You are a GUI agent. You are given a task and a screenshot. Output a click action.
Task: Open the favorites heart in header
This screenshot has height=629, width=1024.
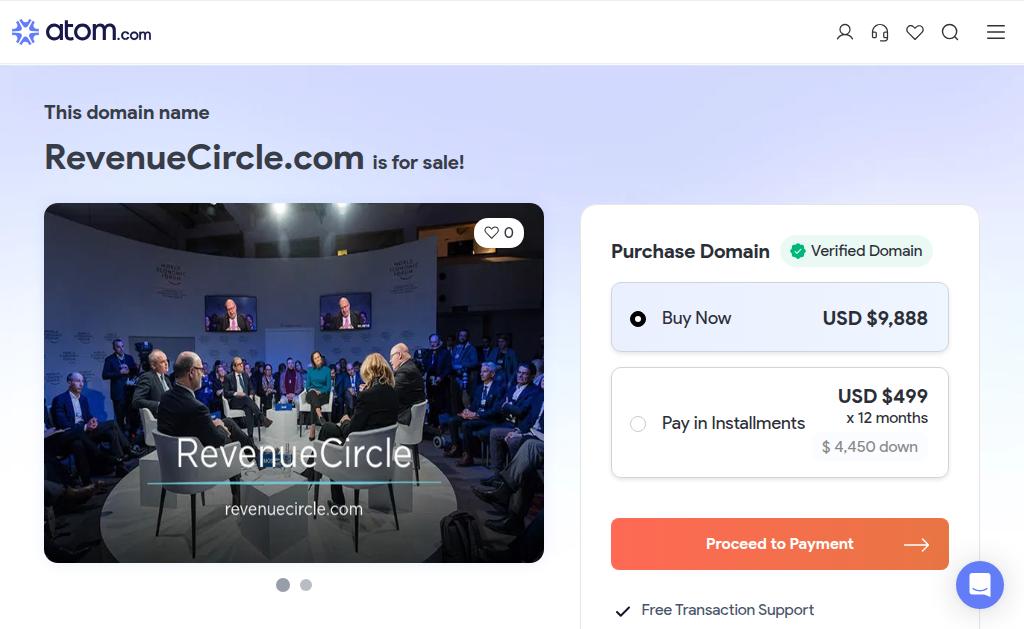pos(915,32)
